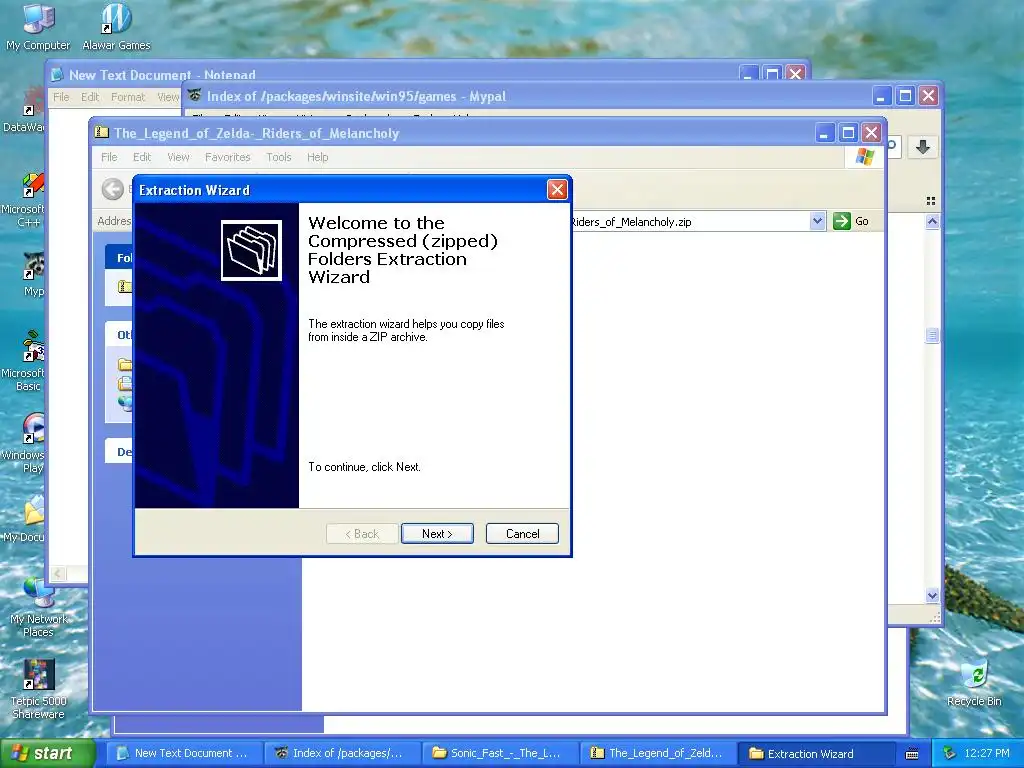Click the Windows flag logo in Explorer
The image size is (1024, 768).
(864, 157)
